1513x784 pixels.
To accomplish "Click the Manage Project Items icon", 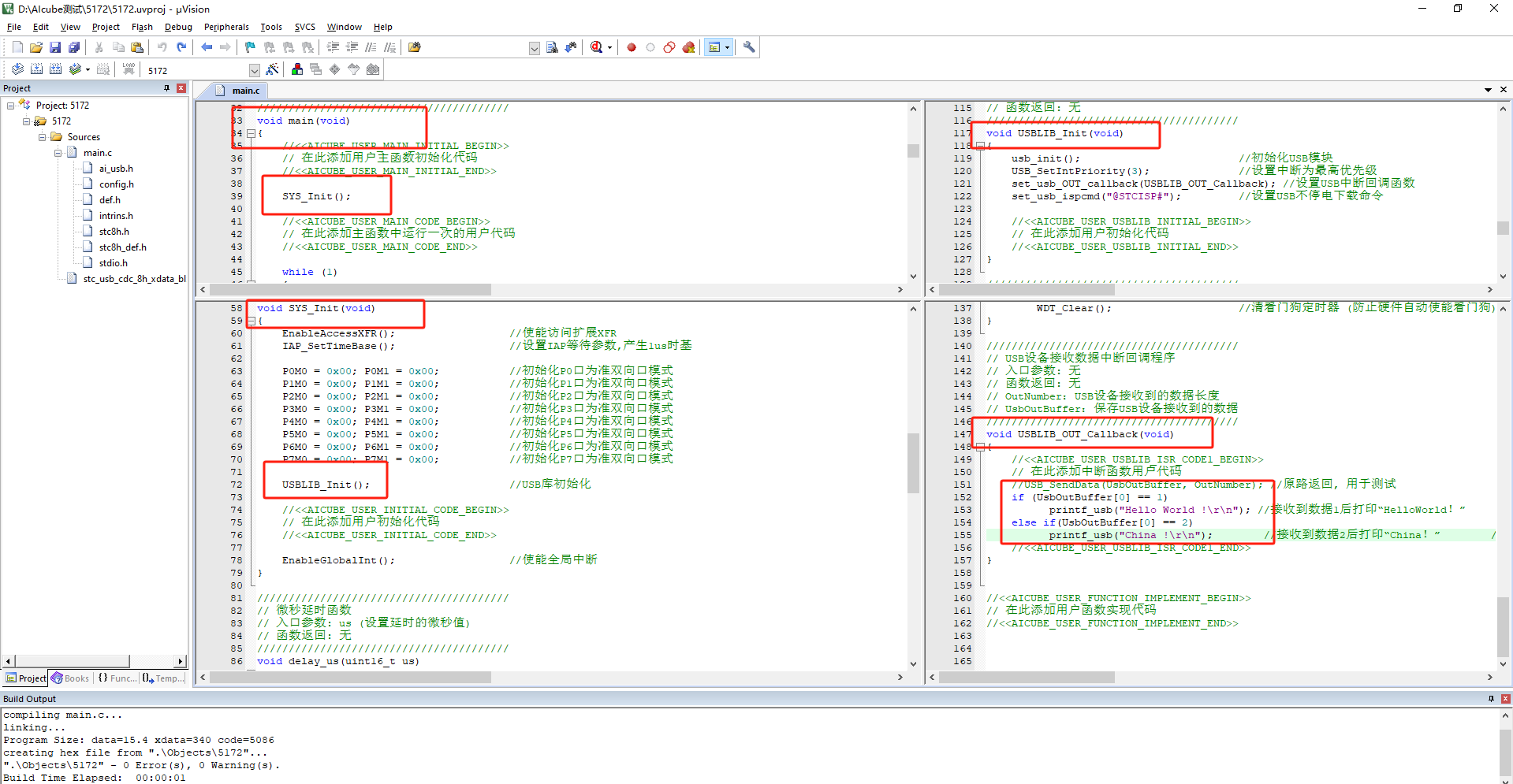I will 297,69.
